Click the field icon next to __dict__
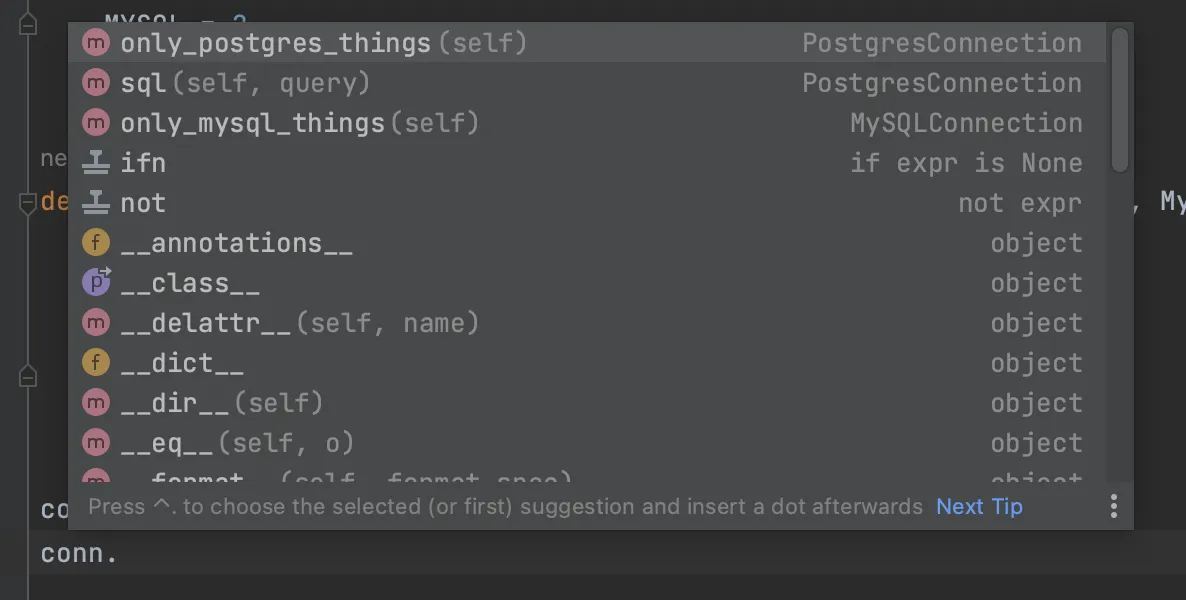This screenshot has height=600, width=1186. point(95,363)
